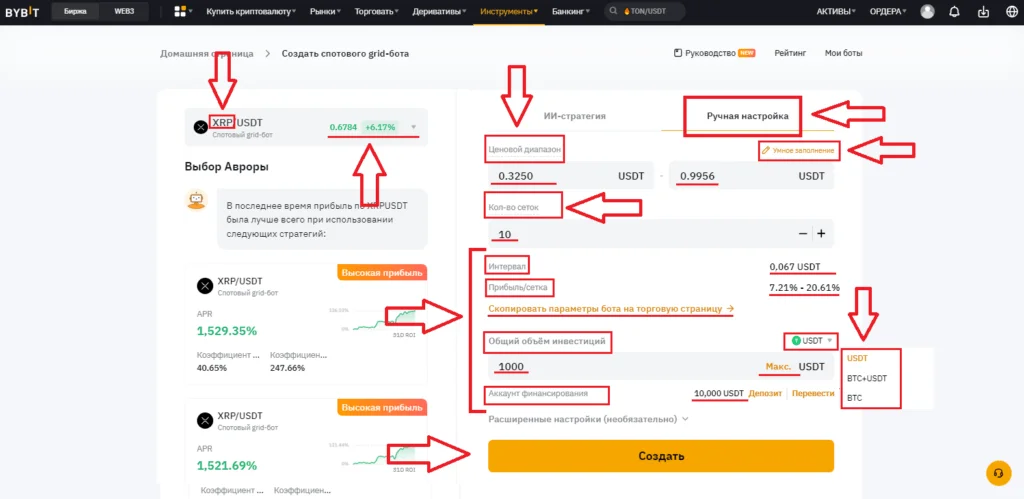Click the +6.17% price change badge
Screen dimensions: 1024x499
pos(381,127)
